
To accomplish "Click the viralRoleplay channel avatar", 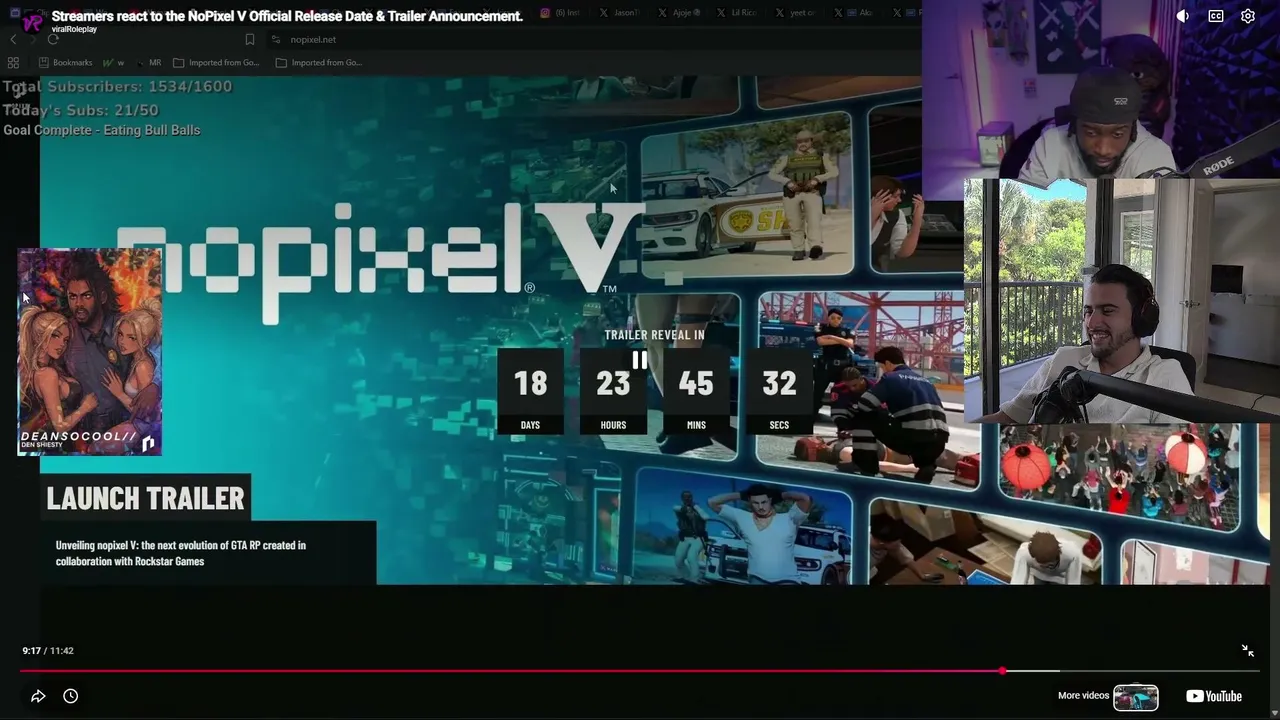I will click(x=32, y=22).
